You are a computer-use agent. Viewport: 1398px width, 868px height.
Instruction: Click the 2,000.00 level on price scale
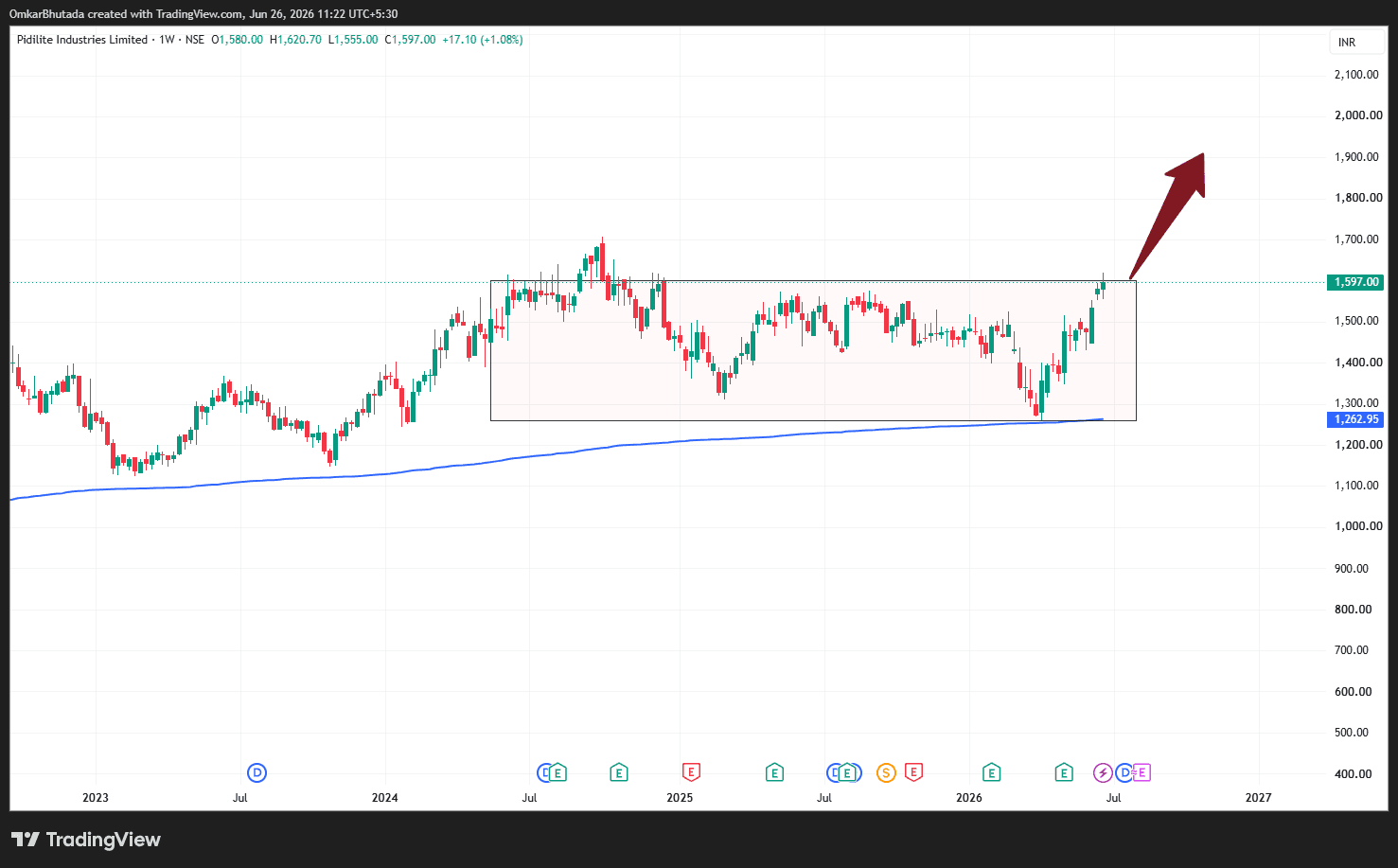pyautogui.click(x=1357, y=115)
